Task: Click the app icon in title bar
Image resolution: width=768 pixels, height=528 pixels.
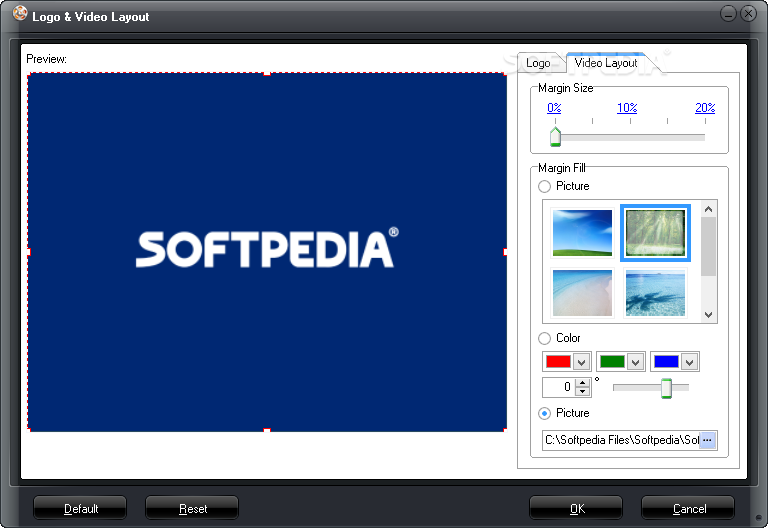Action: tap(20, 13)
